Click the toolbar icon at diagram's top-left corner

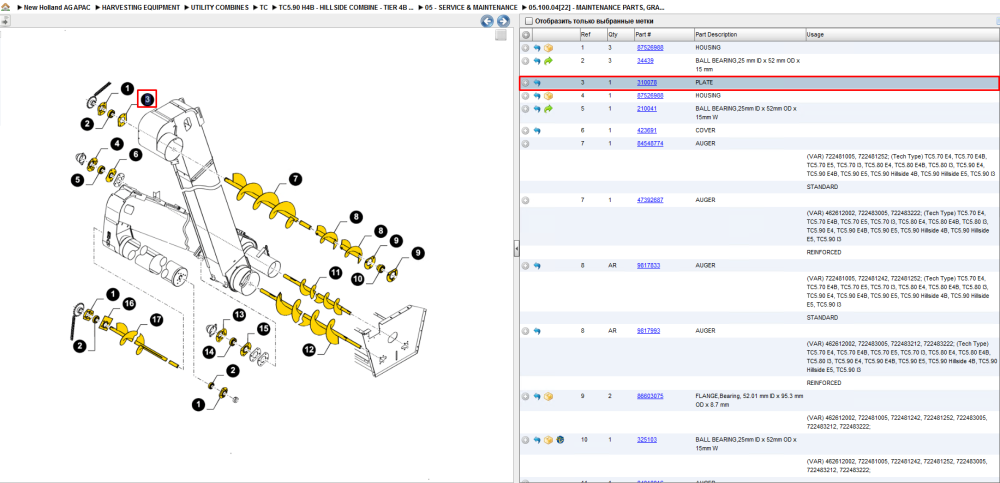[4, 21]
